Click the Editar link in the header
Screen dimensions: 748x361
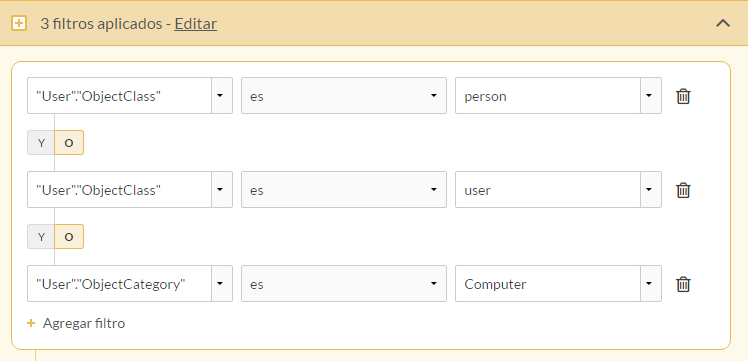(196, 23)
